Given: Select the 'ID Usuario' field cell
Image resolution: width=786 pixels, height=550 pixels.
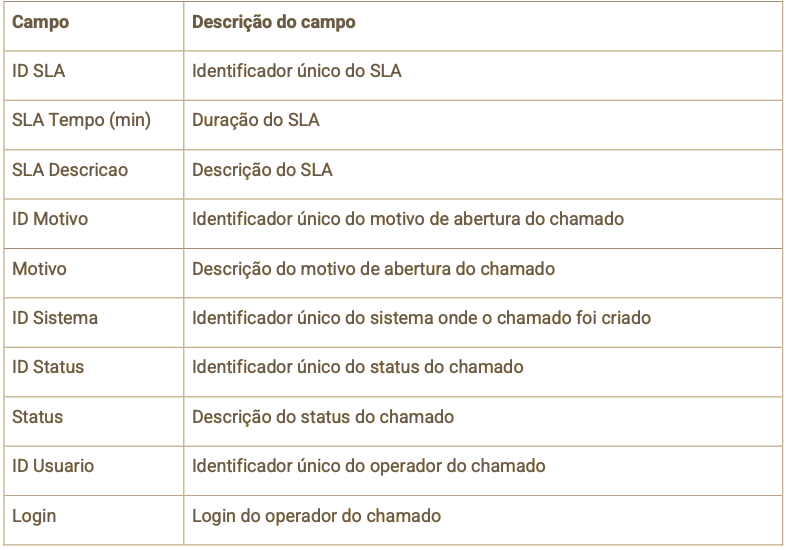Looking at the screenshot, I should click(94, 471).
